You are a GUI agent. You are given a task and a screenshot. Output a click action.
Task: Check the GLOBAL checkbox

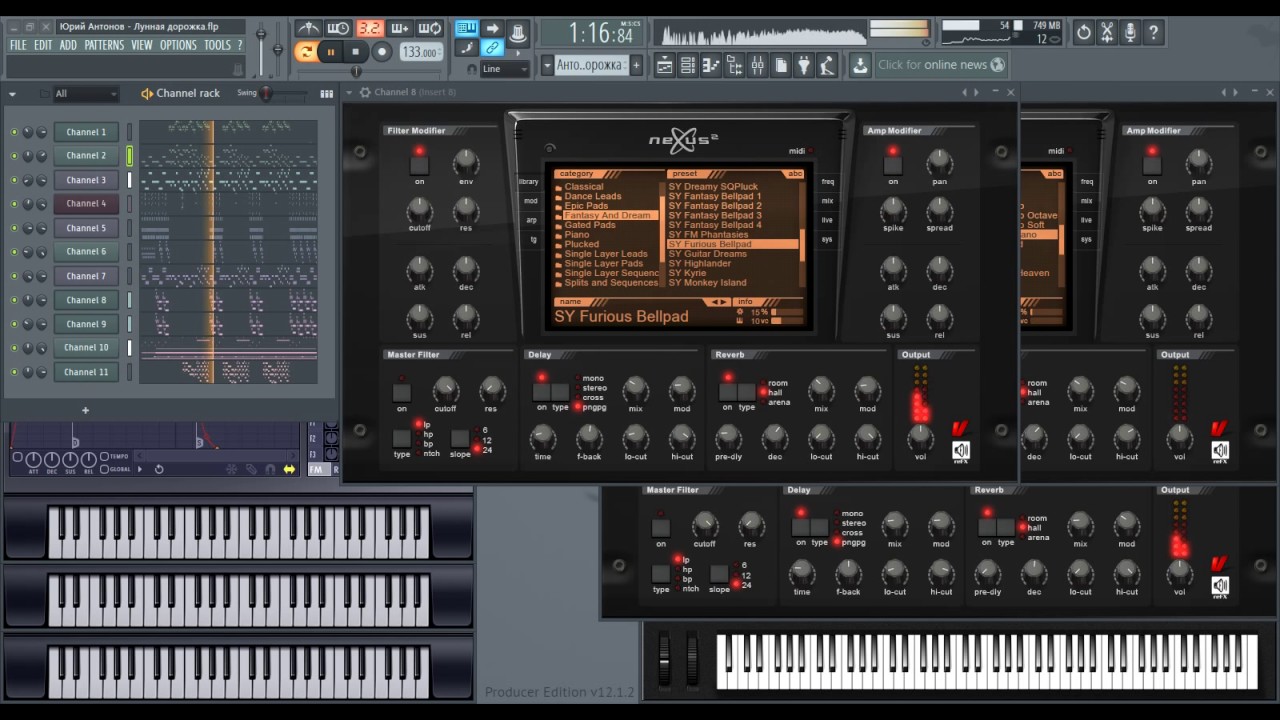pyautogui.click(x=105, y=469)
